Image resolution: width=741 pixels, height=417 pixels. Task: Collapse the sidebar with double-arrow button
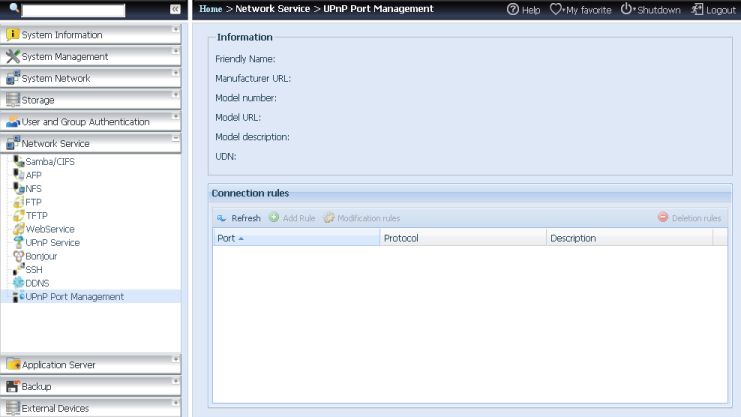(x=175, y=9)
